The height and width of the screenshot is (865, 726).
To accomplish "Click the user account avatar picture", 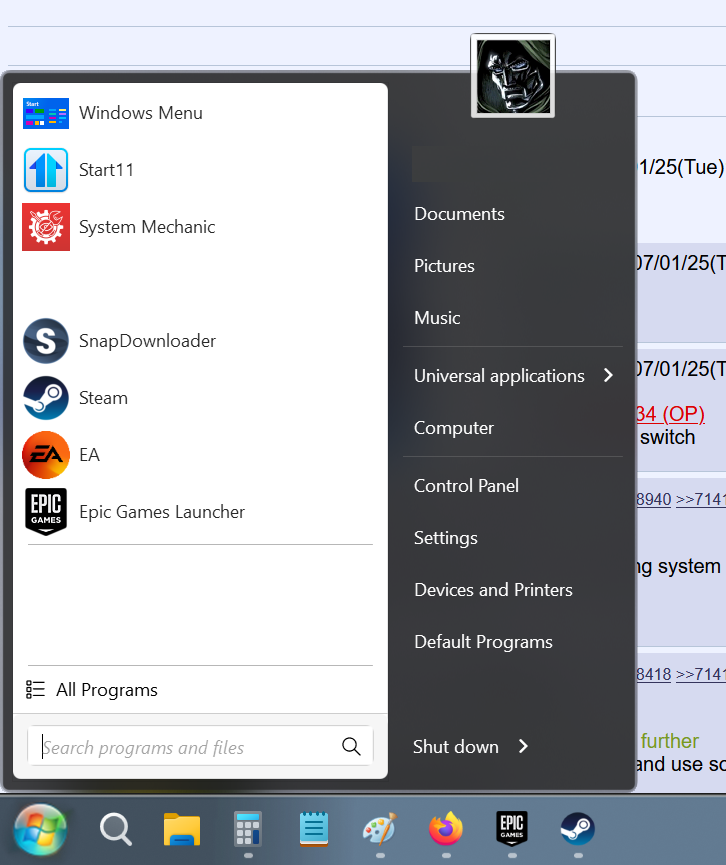I will pyautogui.click(x=513, y=76).
